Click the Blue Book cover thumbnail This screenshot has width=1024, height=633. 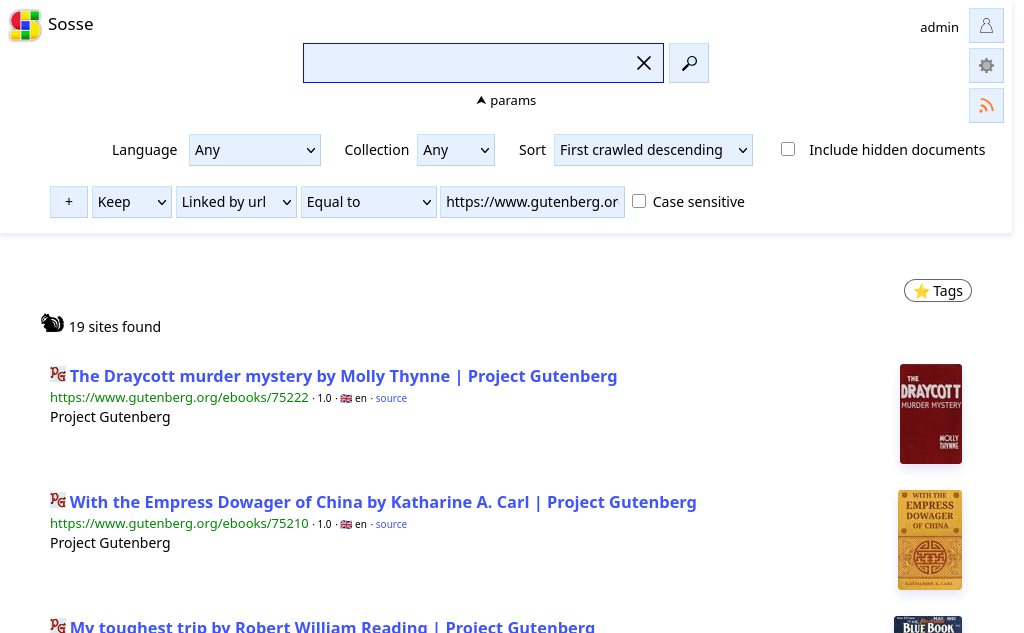[928, 625]
